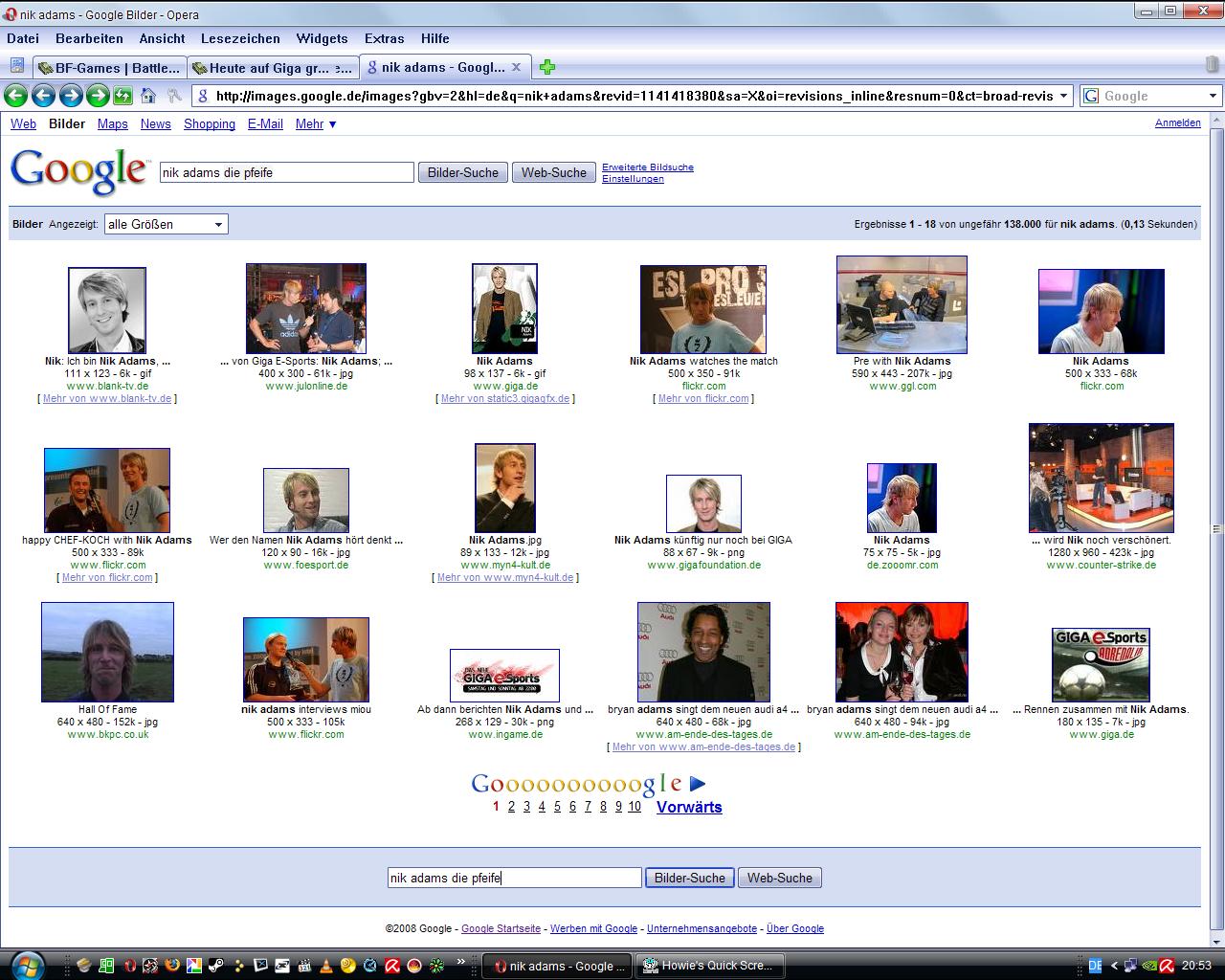The width and height of the screenshot is (1225, 980).
Task: Open the Shopping link
Action: (x=210, y=123)
